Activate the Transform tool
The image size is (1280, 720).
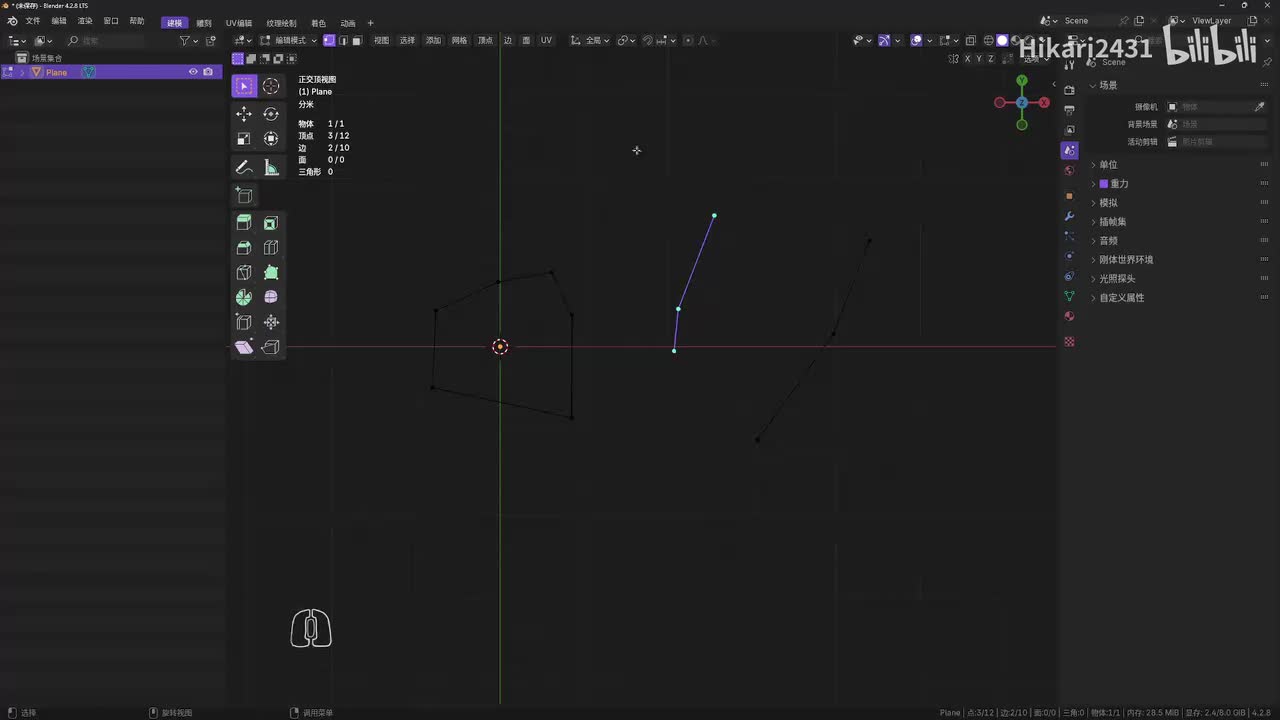click(271, 139)
